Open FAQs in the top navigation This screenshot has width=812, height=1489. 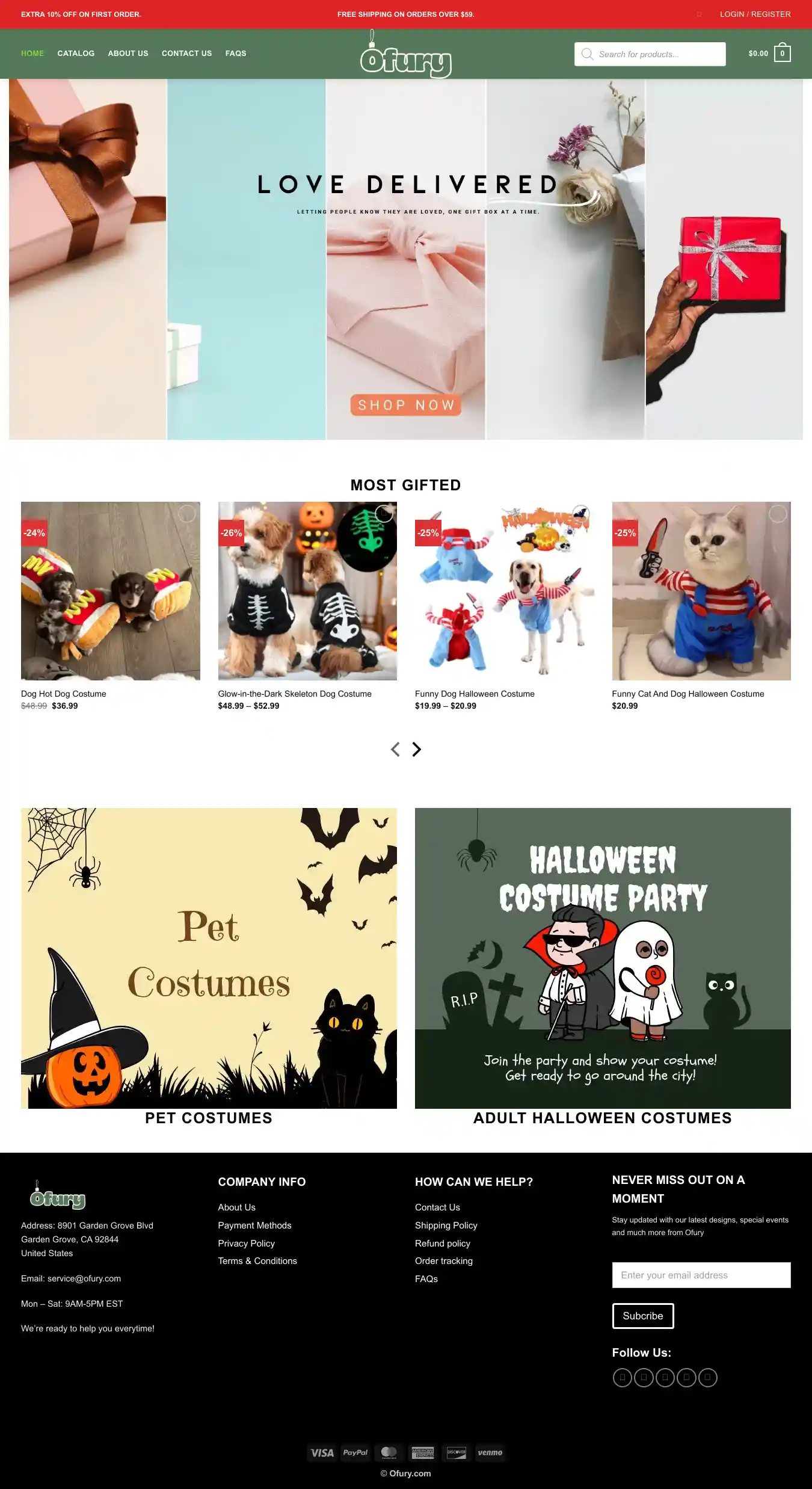pos(236,54)
